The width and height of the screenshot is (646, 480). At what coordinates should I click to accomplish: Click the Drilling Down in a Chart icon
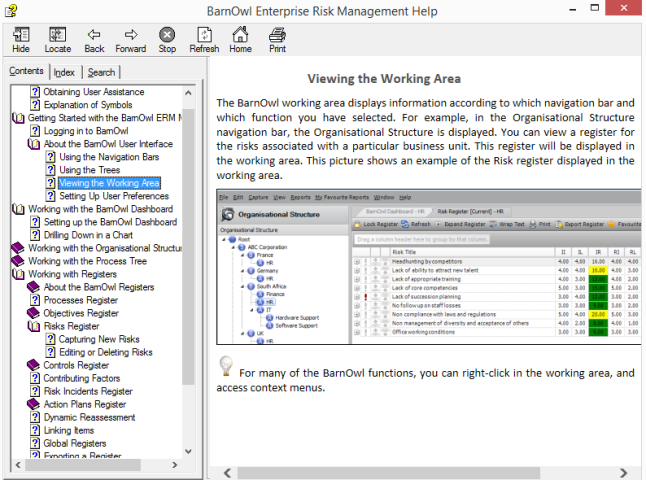coord(35,235)
